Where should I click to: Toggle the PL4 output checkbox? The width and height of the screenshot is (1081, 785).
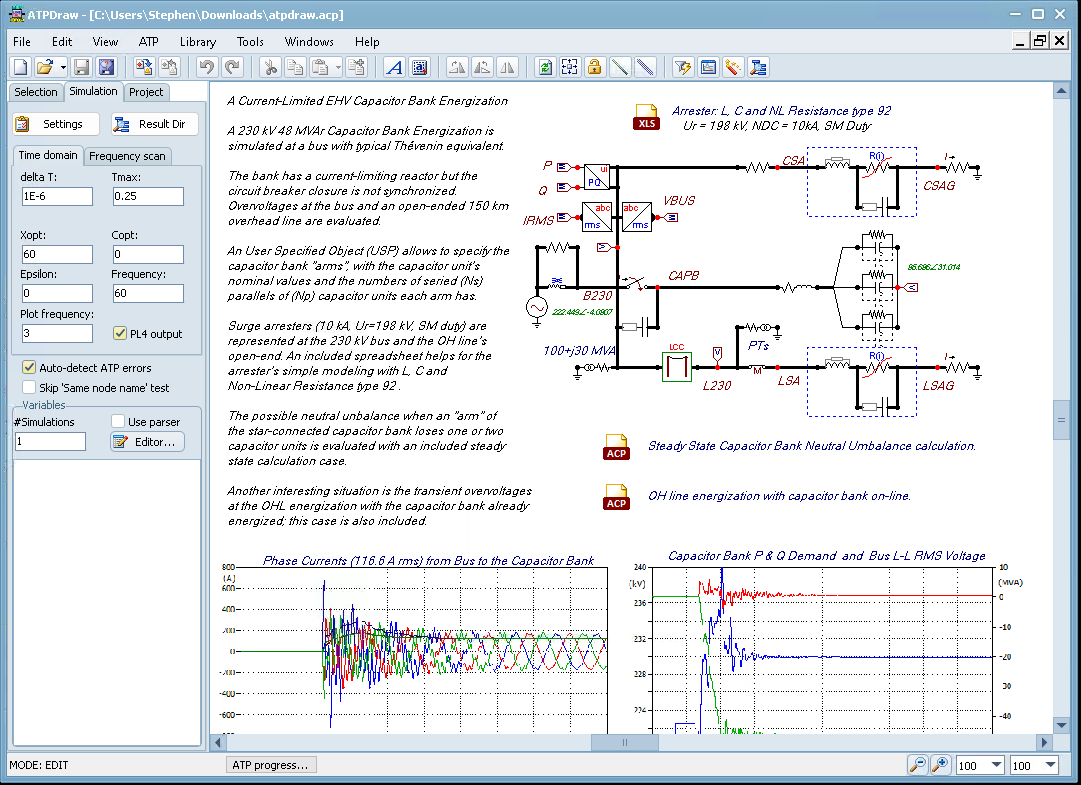point(121,333)
